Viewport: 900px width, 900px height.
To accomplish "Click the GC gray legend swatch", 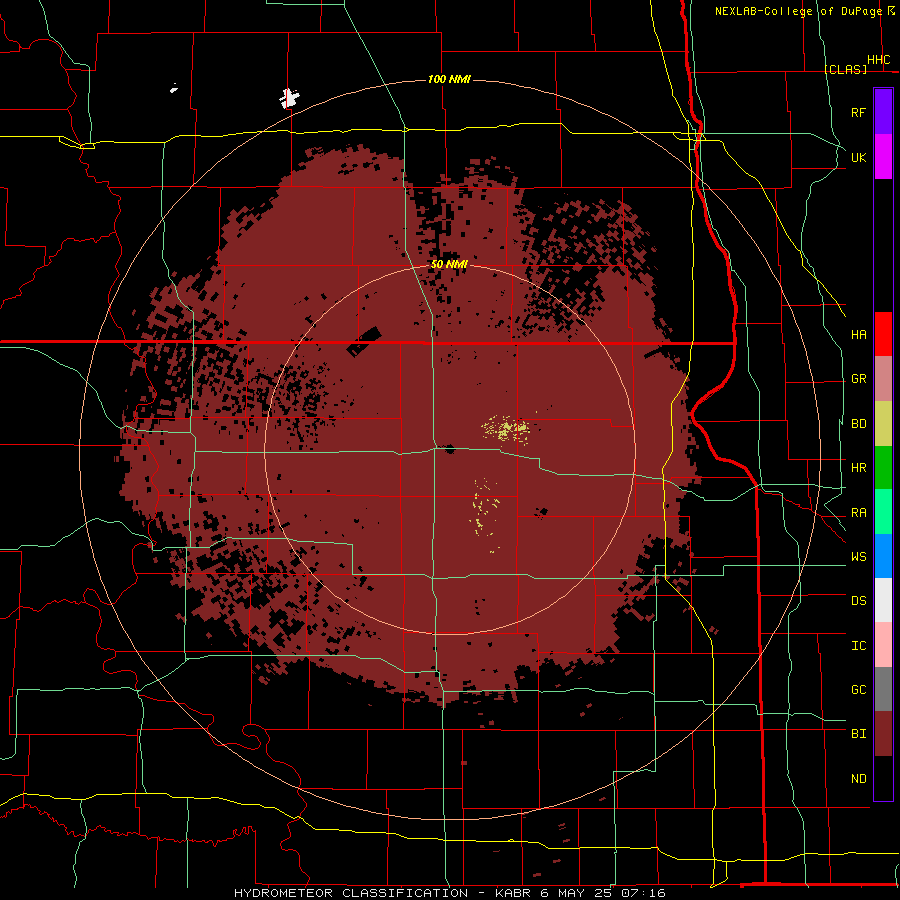I will [883, 689].
